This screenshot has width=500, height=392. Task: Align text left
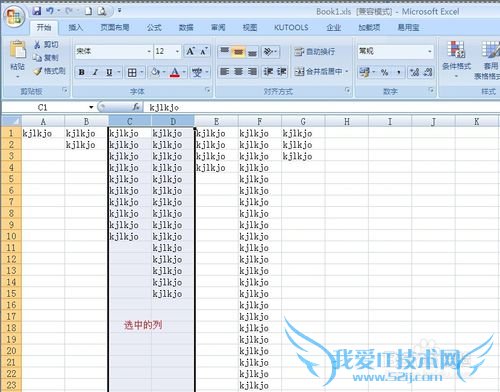pos(225,72)
